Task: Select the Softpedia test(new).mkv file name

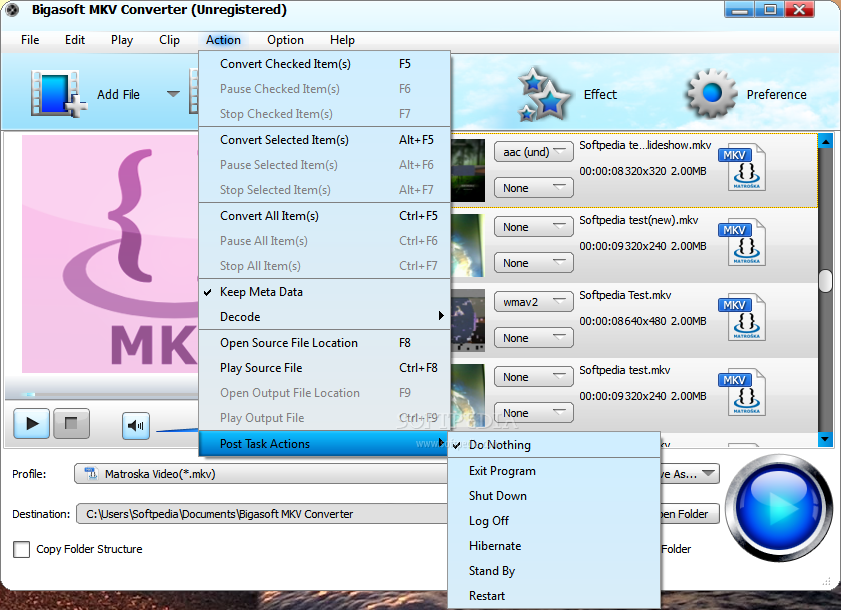Action: click(638, 220)
